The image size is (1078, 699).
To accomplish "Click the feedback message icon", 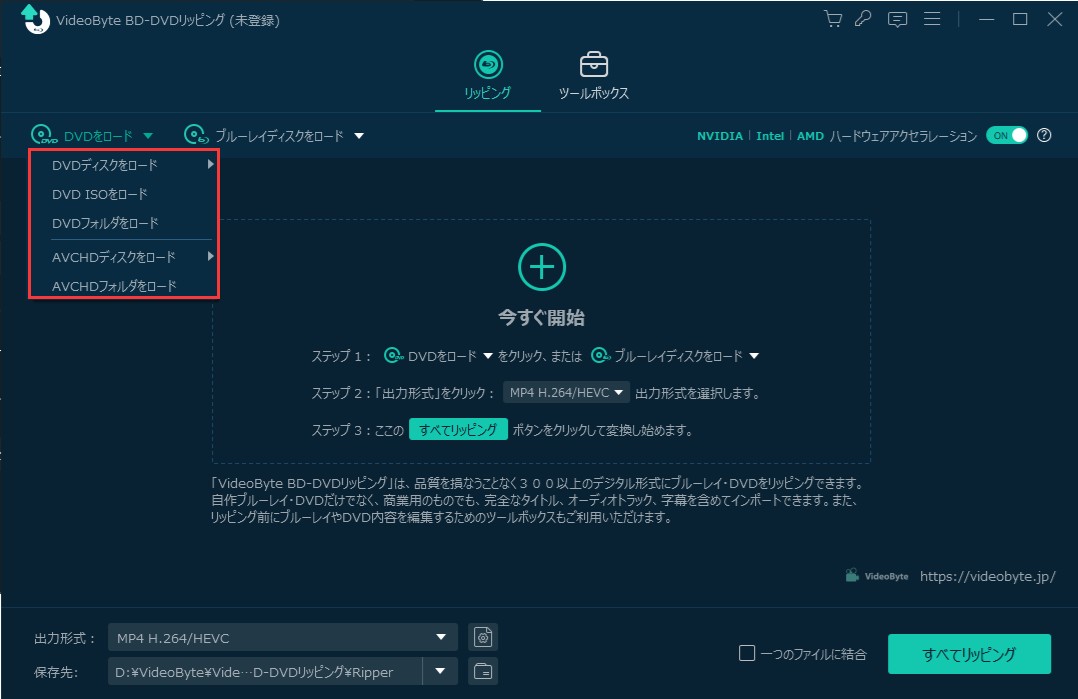I will (898, 19).
